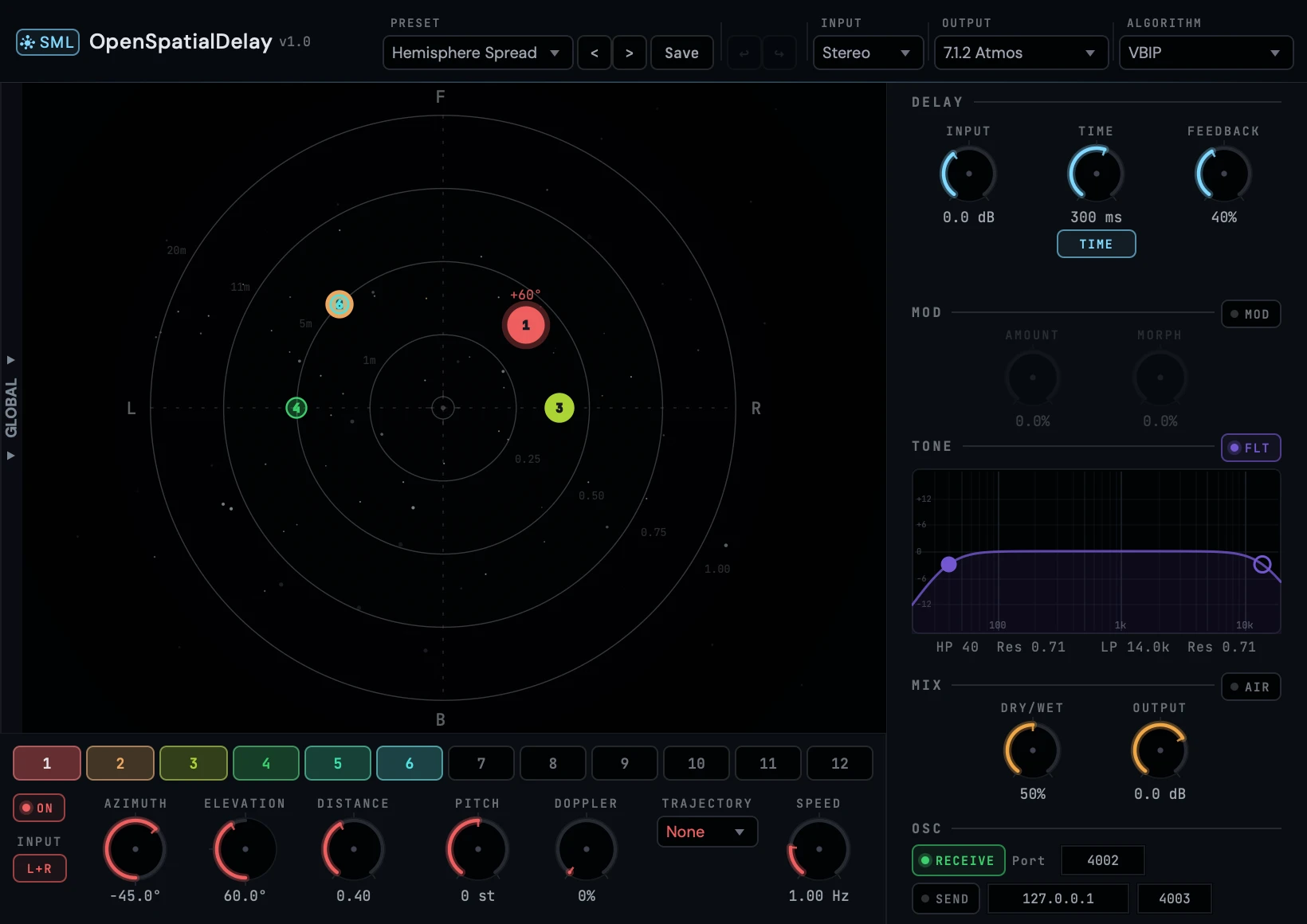Select orange-ringed source node on radar
Viewport: 1307px width, 924px height.
(340, 304)
